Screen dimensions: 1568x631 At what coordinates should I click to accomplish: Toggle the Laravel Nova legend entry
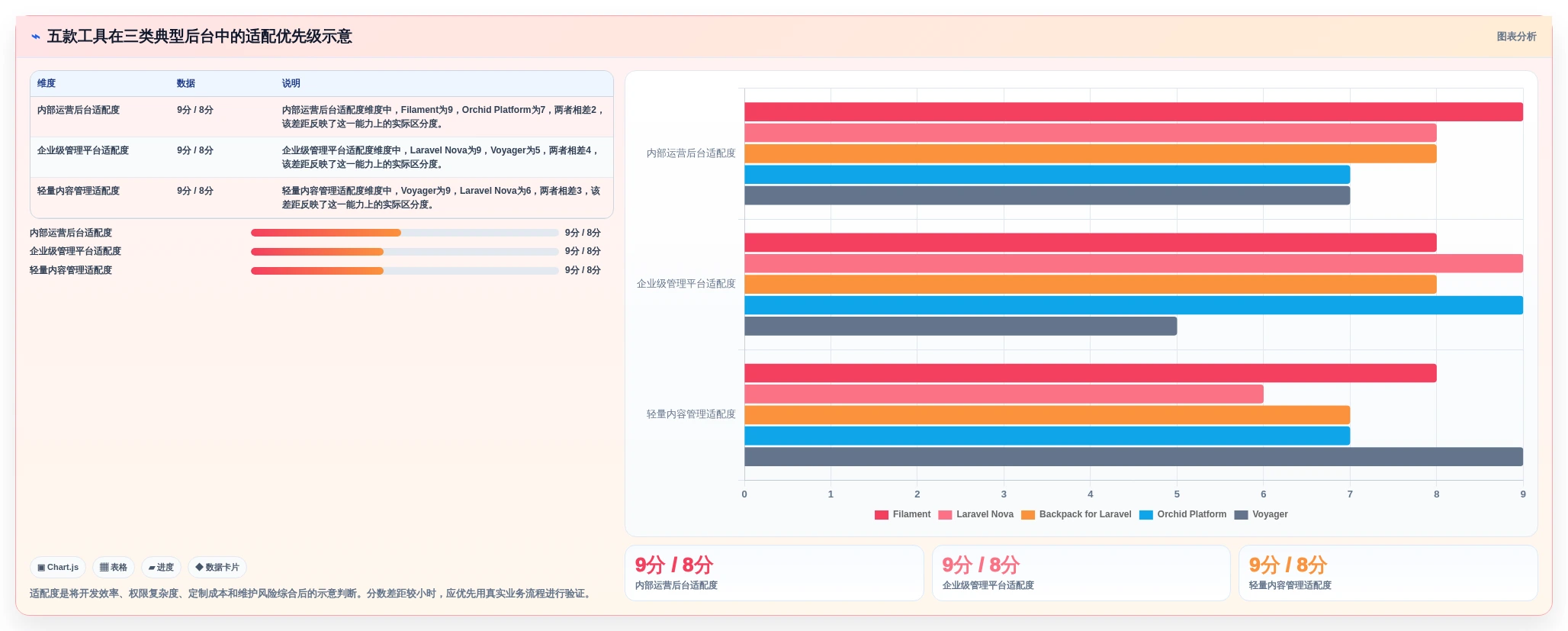[x=976, y=514]
